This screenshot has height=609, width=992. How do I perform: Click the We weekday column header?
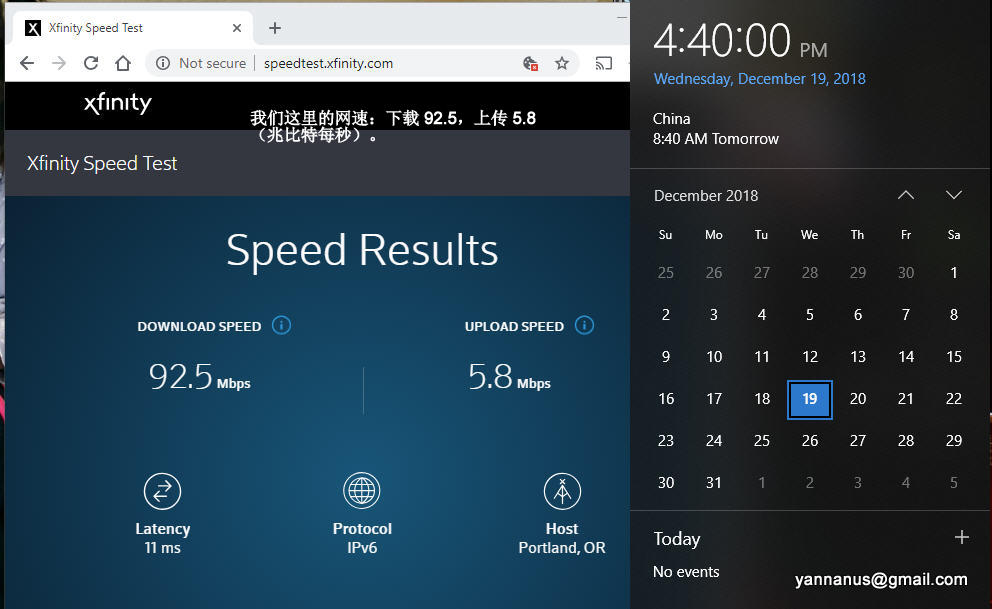tap(809, 235)
